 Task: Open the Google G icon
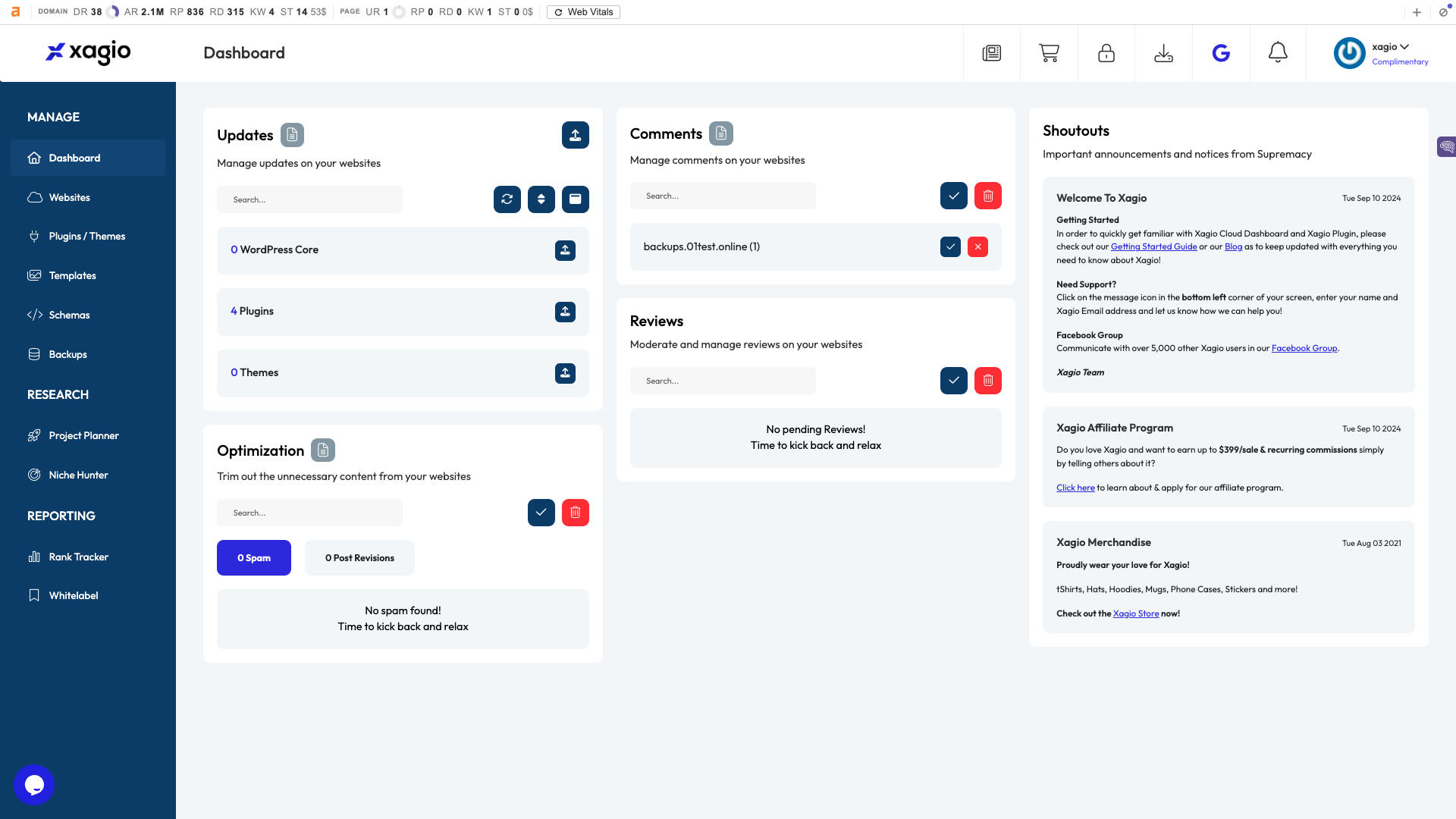coord(1221,53)
